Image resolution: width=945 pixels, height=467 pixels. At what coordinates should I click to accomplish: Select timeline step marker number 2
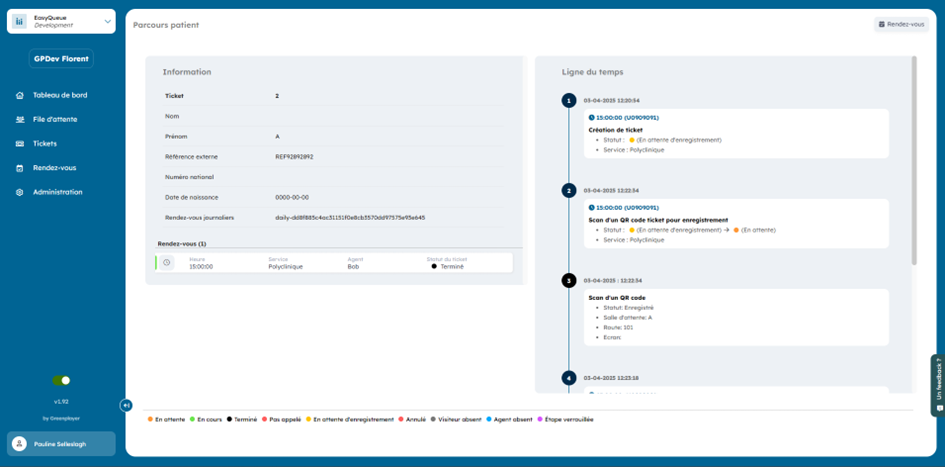pyautogui.click(x=569, y=190)
